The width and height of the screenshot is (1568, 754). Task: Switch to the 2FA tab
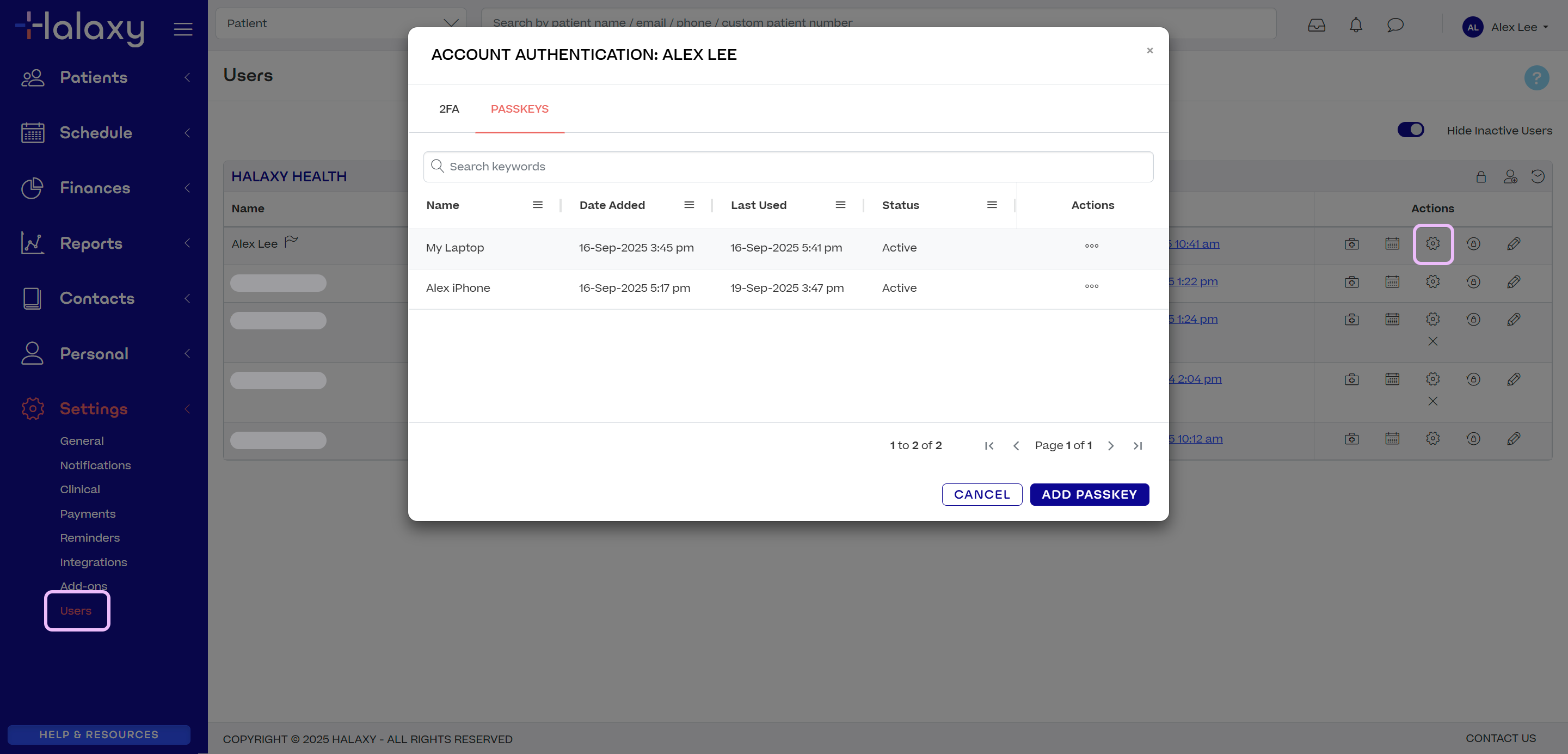448,109
